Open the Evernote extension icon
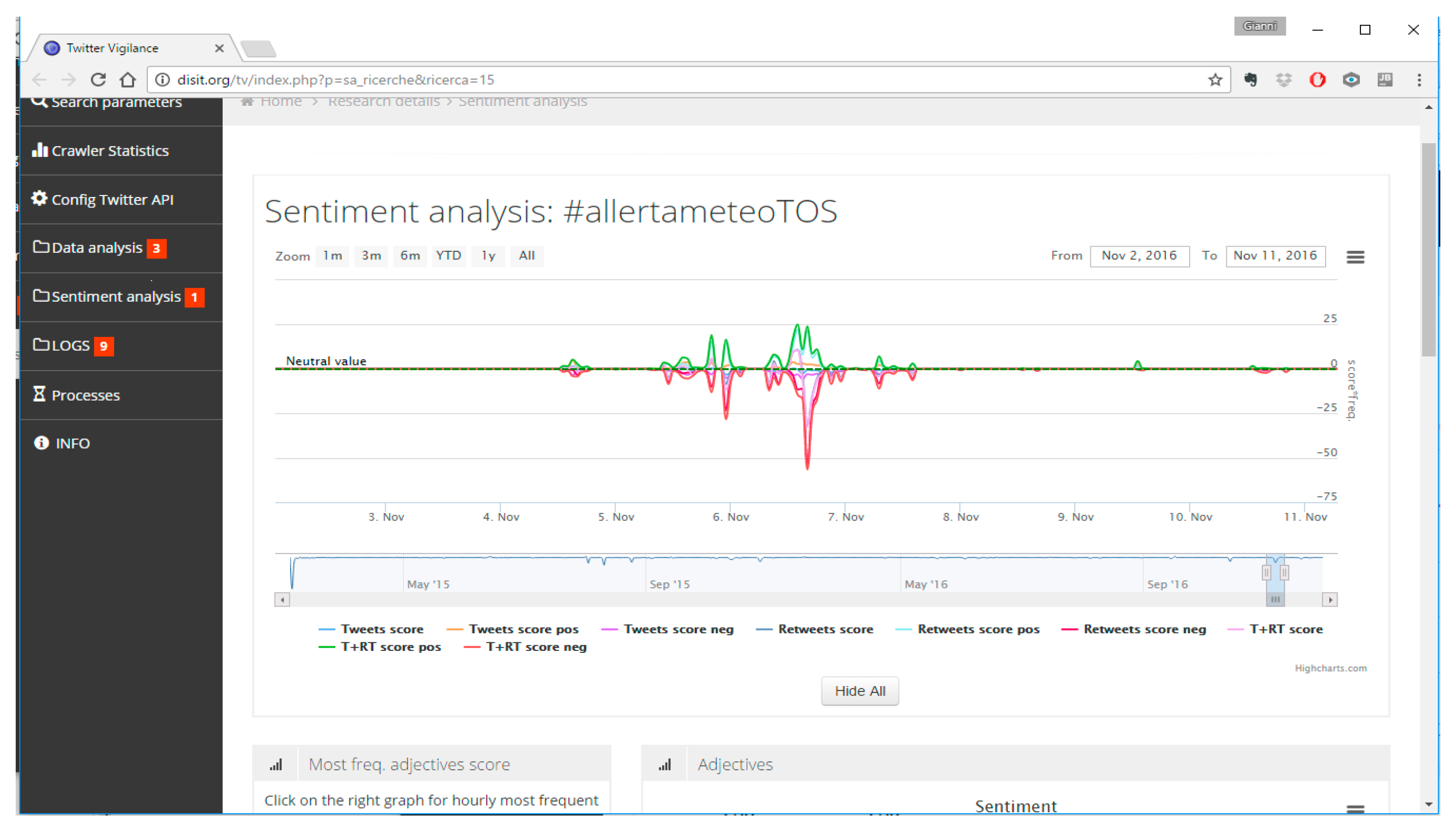Image resolution: width=1456 pixels, height=836 pixels. [1251, 80]
